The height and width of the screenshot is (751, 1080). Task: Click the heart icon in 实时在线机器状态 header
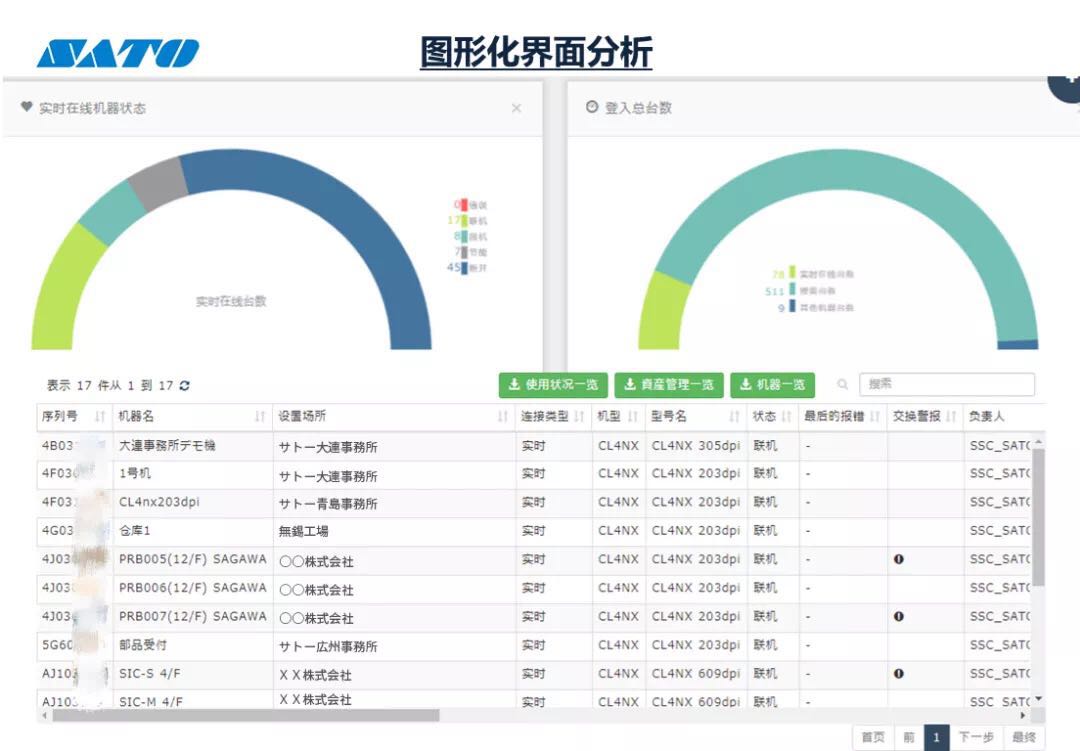tap(26, 107)
